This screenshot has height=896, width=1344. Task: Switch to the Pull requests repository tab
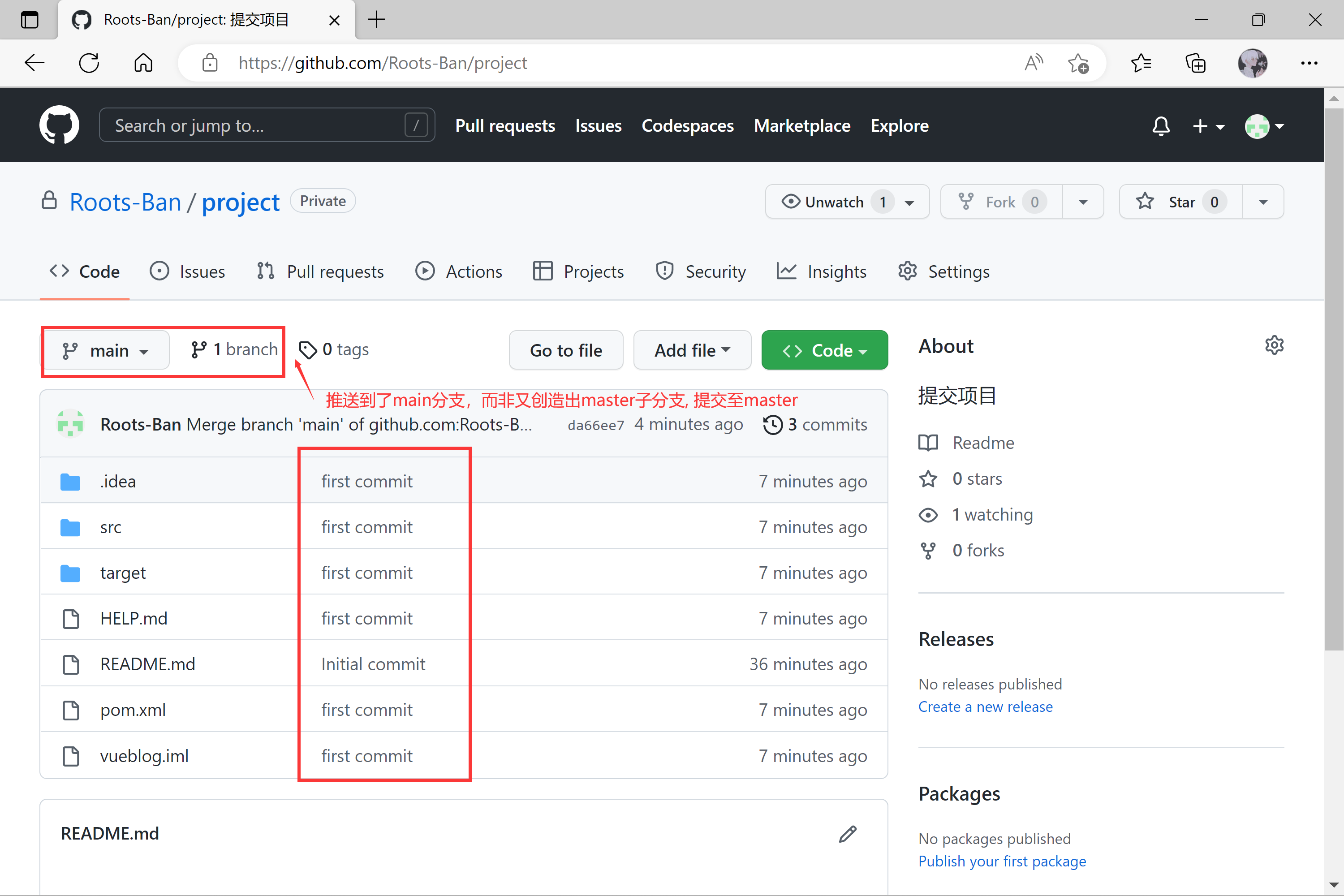321,271
